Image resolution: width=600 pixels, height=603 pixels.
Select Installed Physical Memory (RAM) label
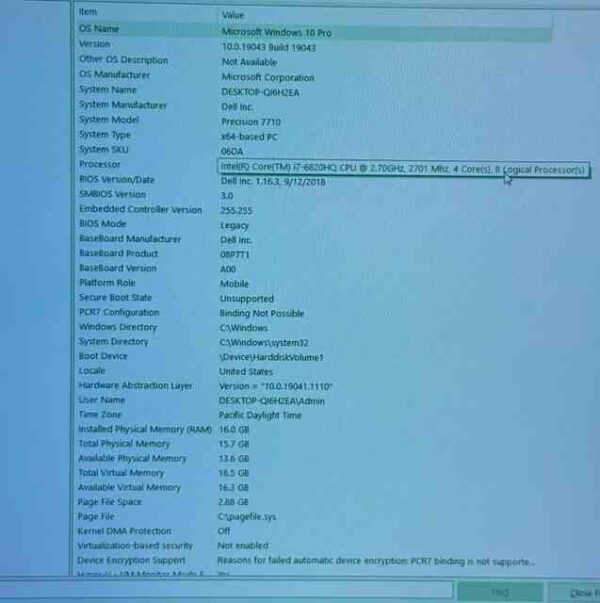click(145, 430)
